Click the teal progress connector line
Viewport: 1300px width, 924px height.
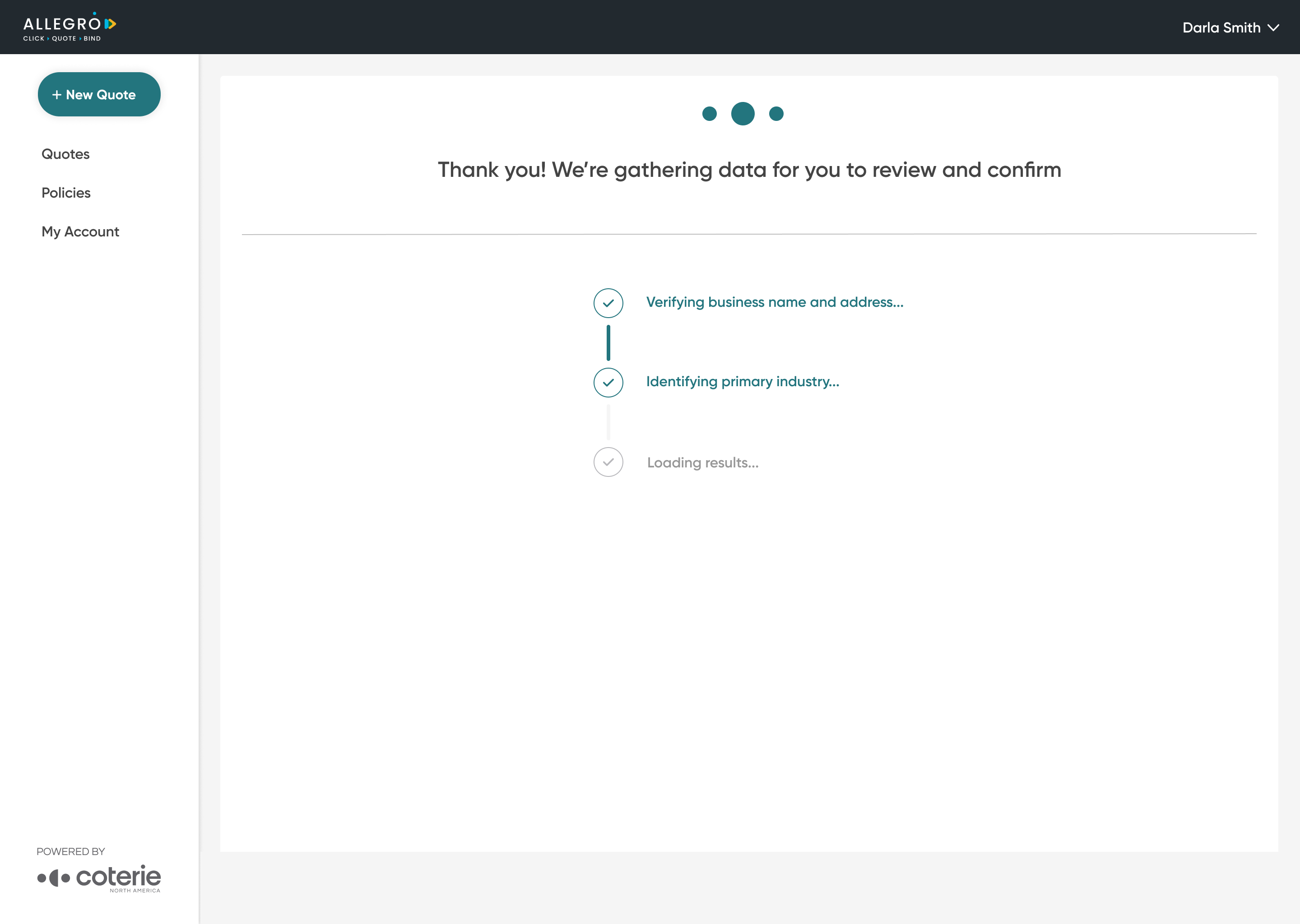click(608, 342)
